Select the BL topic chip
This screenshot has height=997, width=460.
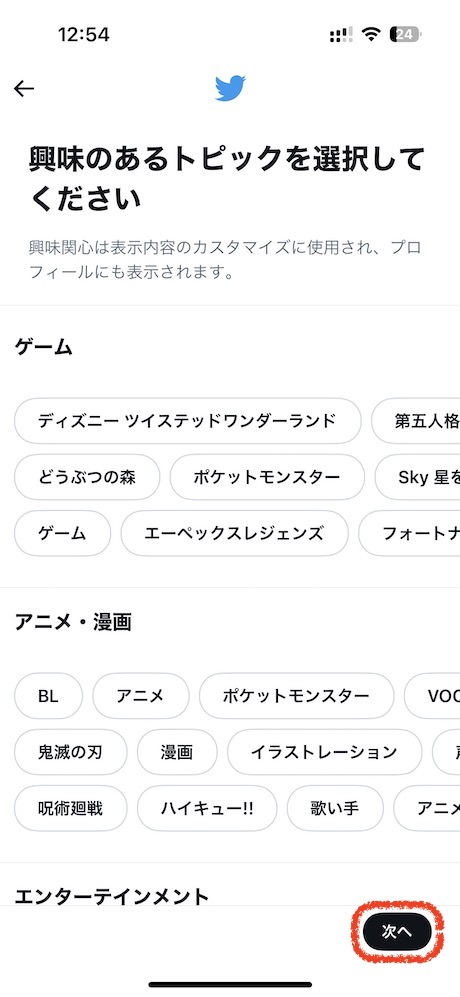(x=48, y=696)
